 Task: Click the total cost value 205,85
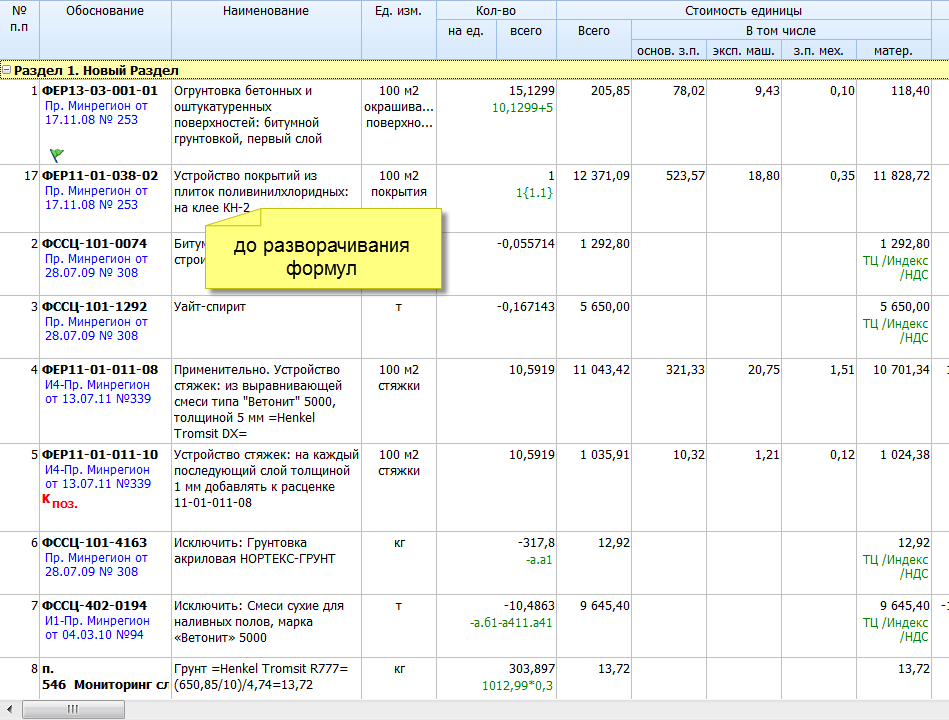coord(610,91)
